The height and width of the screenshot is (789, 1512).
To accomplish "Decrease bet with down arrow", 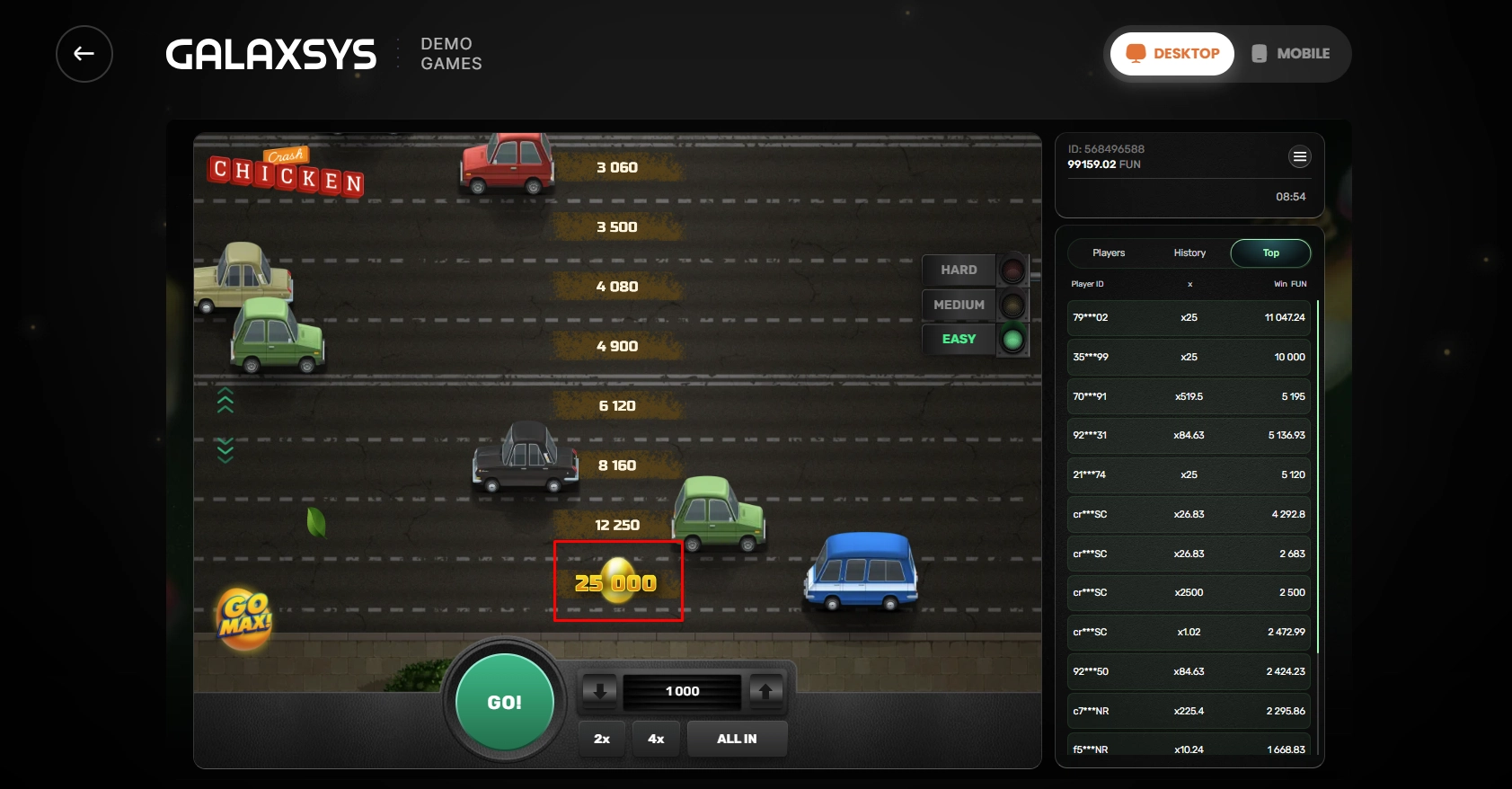I will point(599,691).
